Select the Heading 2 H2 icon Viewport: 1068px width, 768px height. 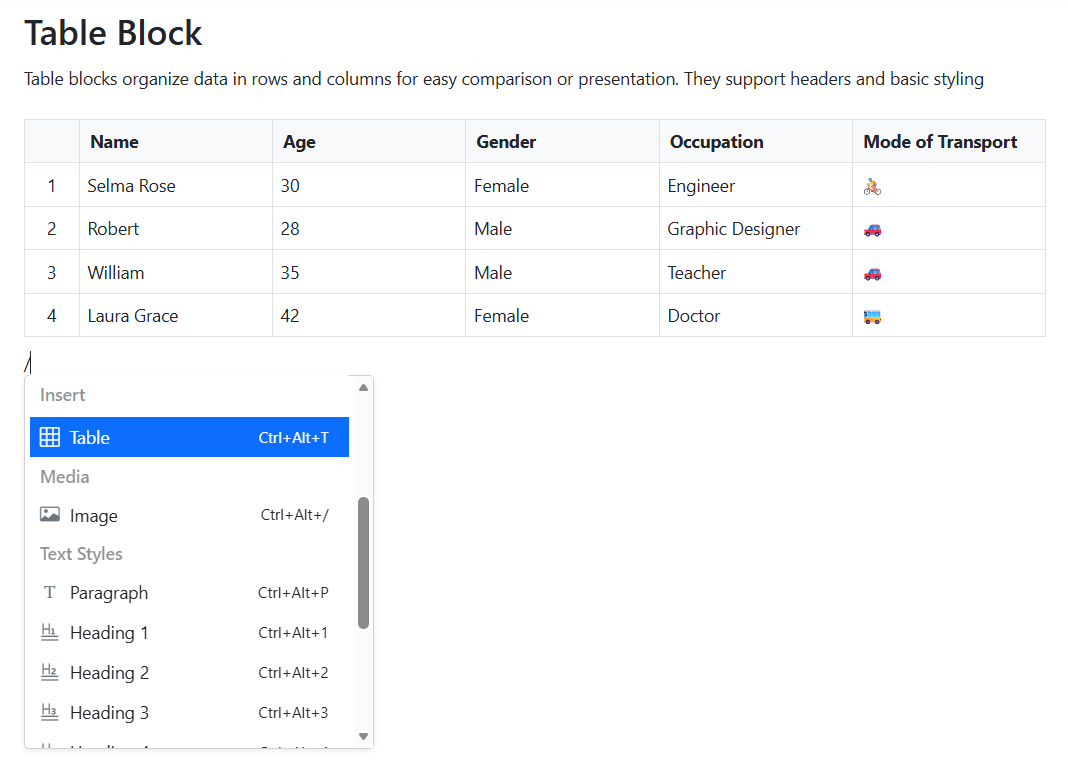click(x=49, y=672)
